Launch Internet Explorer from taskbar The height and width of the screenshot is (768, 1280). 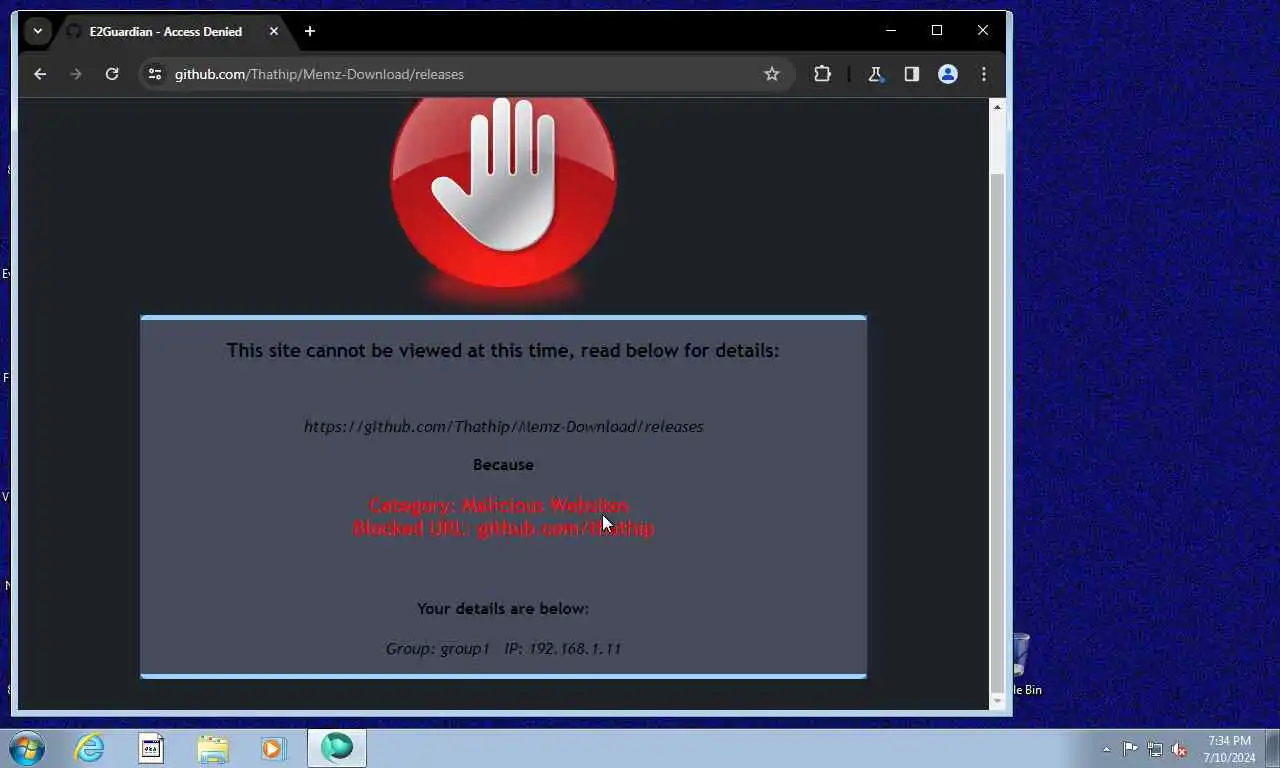click(89, 748)
